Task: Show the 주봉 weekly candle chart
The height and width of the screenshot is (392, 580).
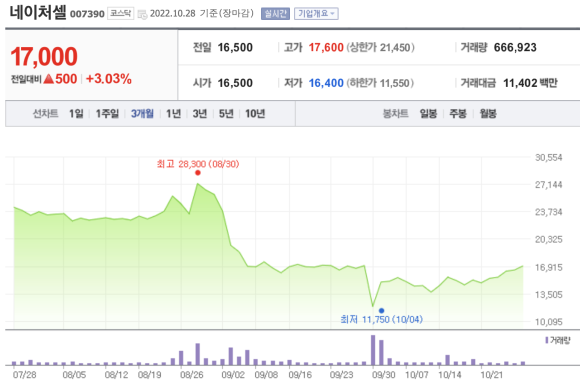Action: 458,114
